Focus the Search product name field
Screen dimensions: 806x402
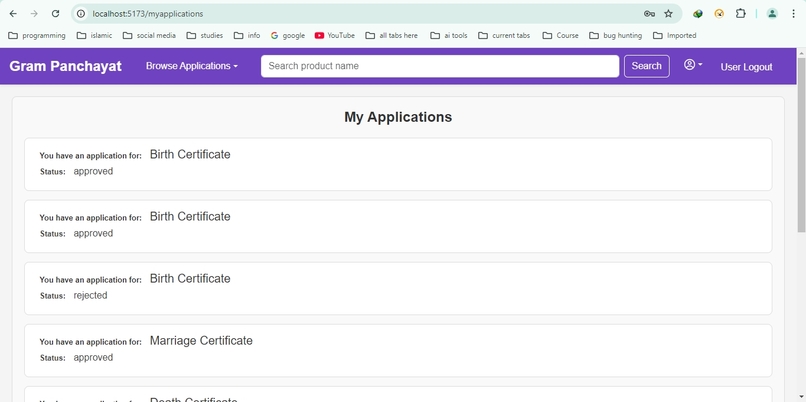pos(440,66)
